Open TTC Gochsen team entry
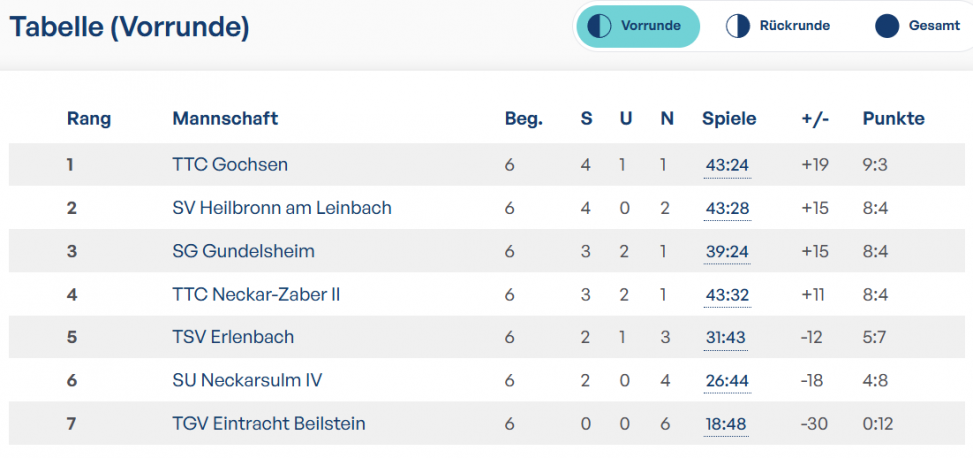 point(230,165)
